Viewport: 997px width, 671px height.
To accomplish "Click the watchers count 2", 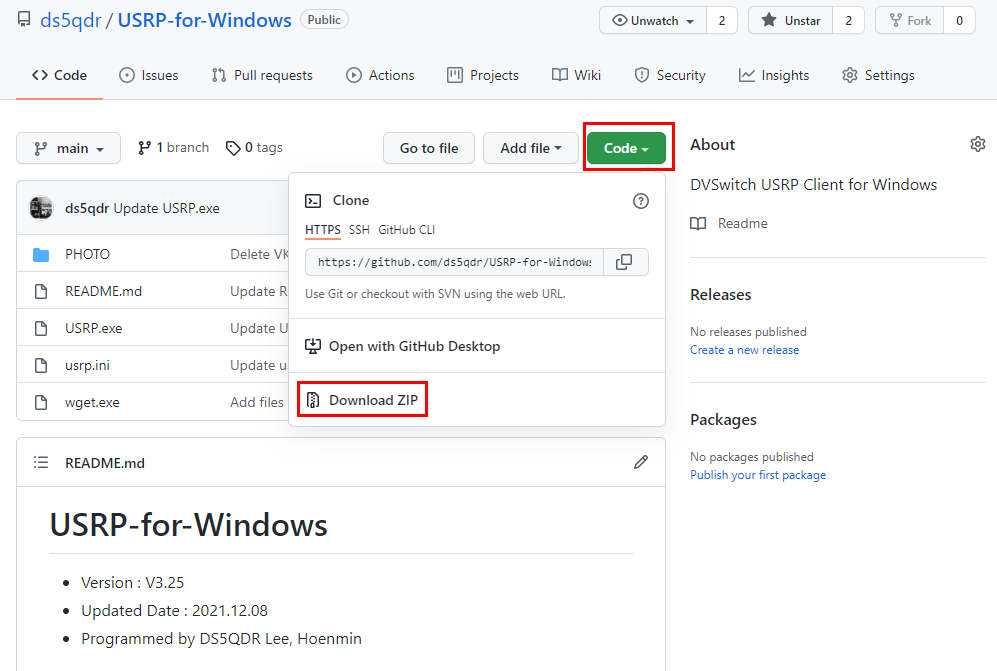I will point(722,20).
